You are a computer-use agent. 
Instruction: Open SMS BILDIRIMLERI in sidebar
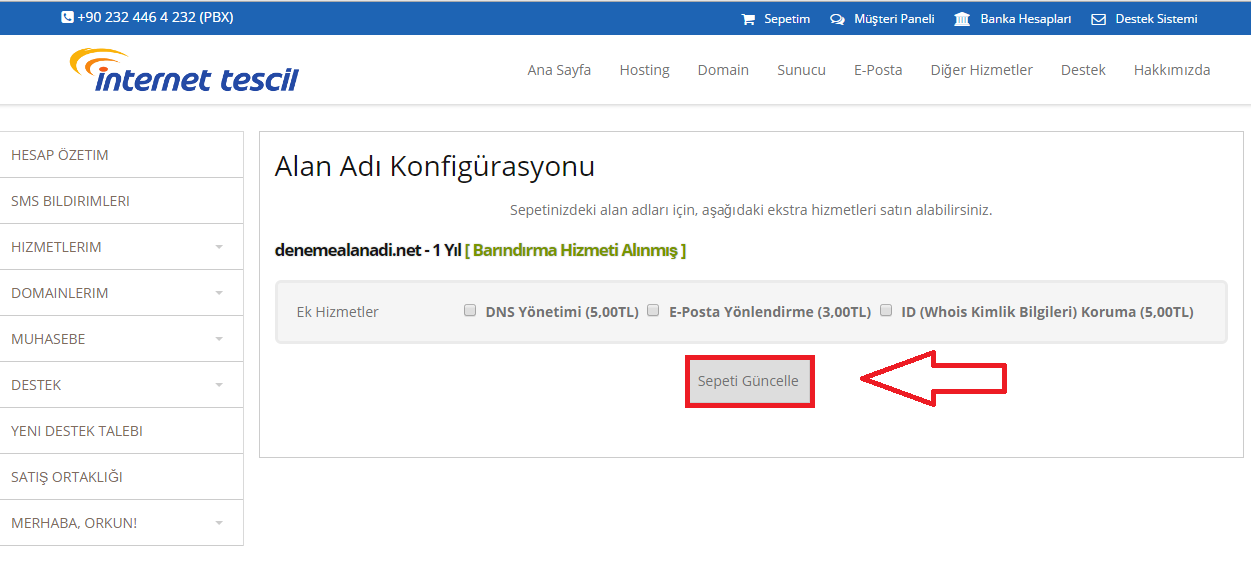point(121,201)
